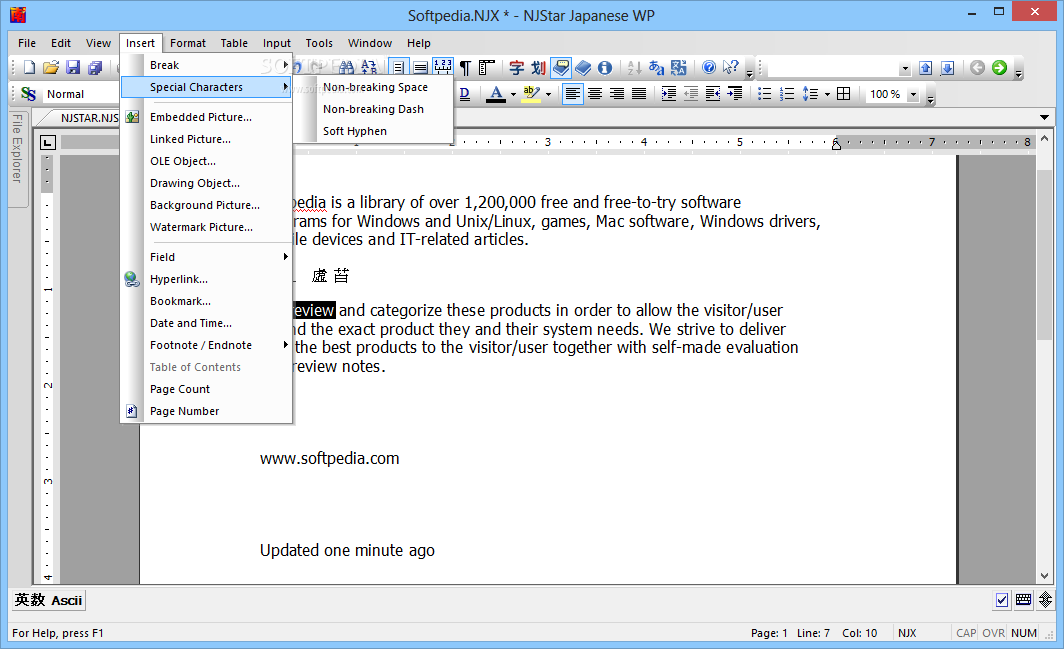Click the Save All icon

point(95,67)
